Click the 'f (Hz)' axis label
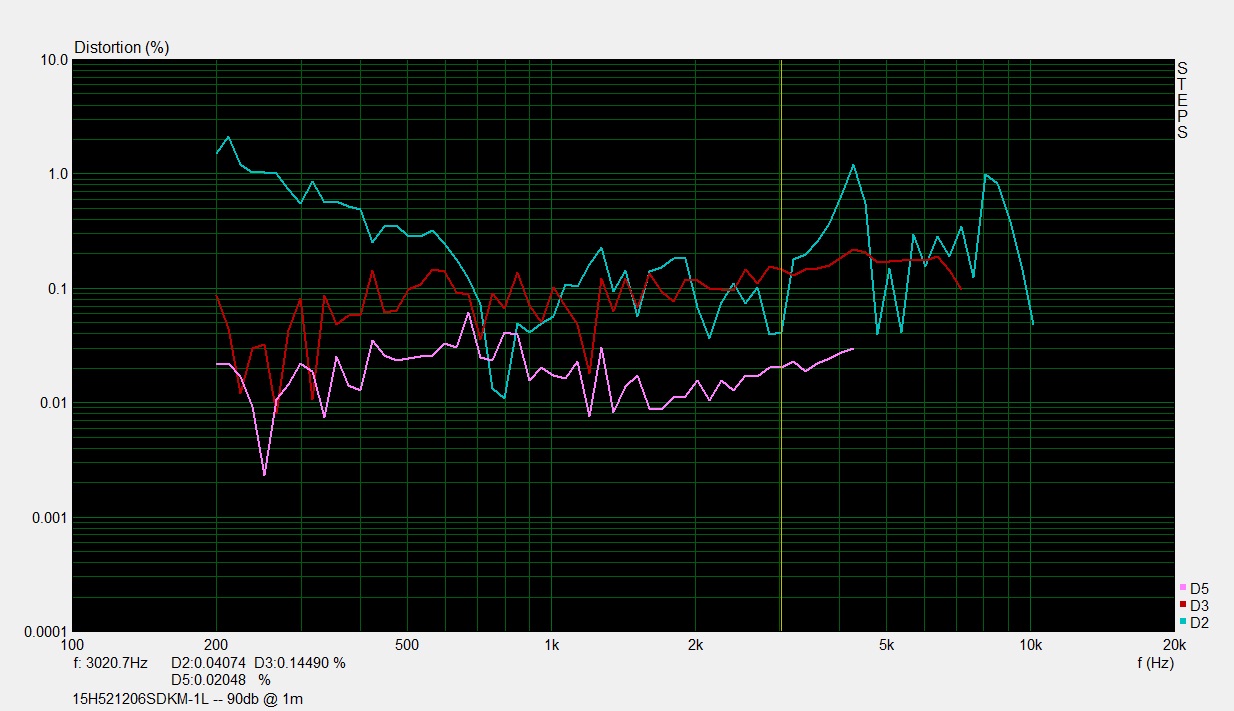 click(1155, 663)
